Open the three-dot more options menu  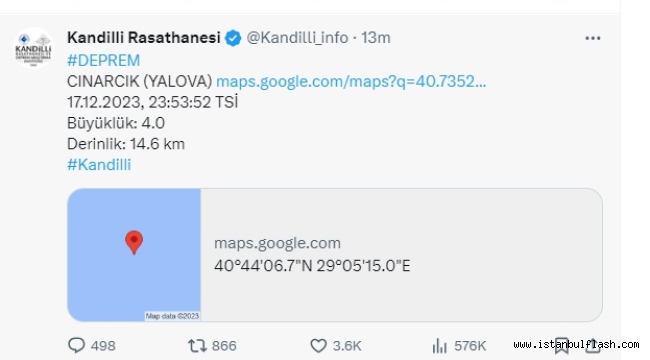592,38
